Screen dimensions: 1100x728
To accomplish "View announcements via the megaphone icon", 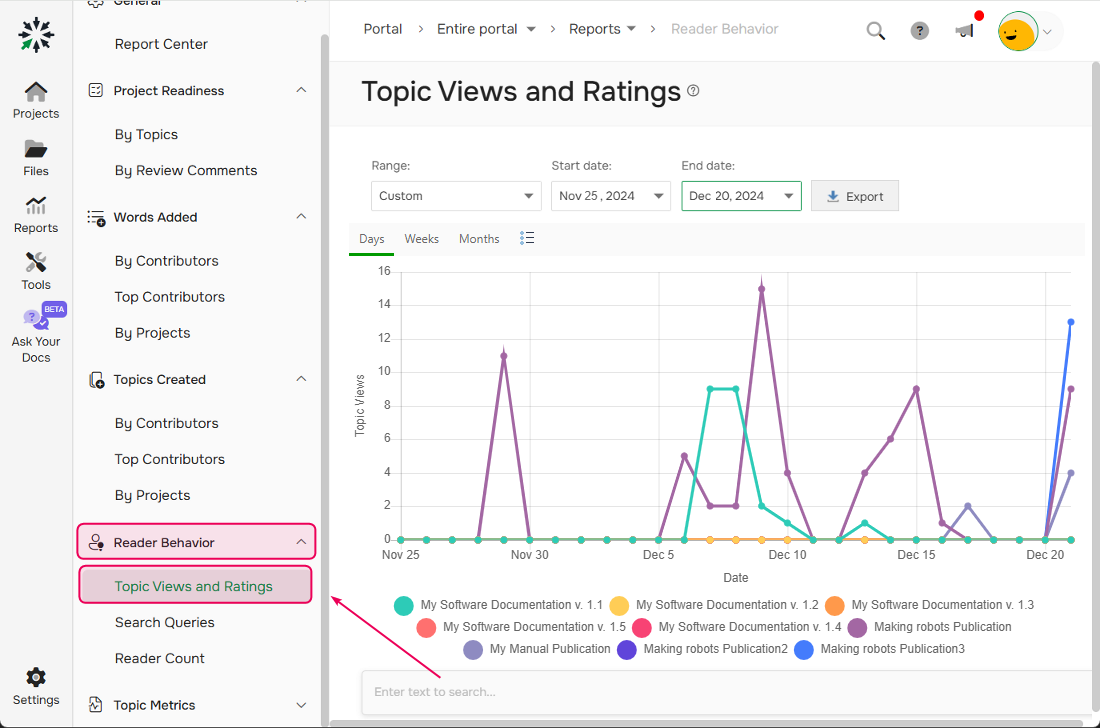I will pyautogui.click(x=963, y=33).
